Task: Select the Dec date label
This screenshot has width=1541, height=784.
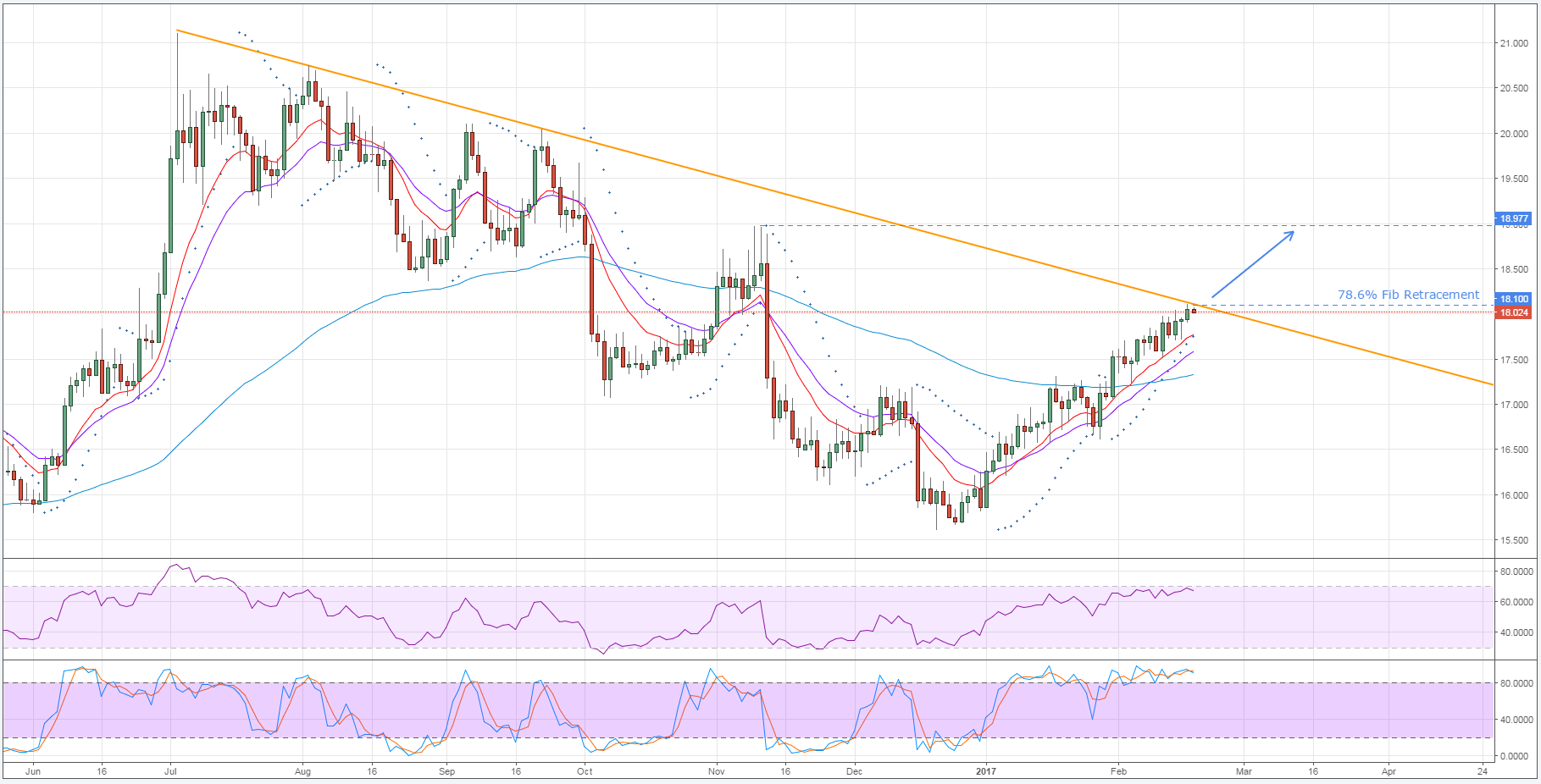Action: pyautogui.click(x=854, y=771)
